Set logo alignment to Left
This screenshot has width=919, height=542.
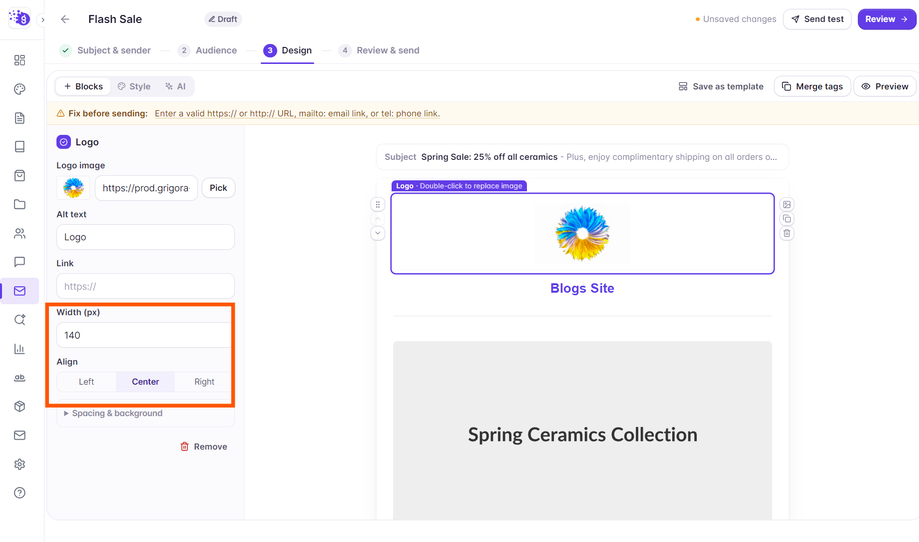tap(86, 381)
